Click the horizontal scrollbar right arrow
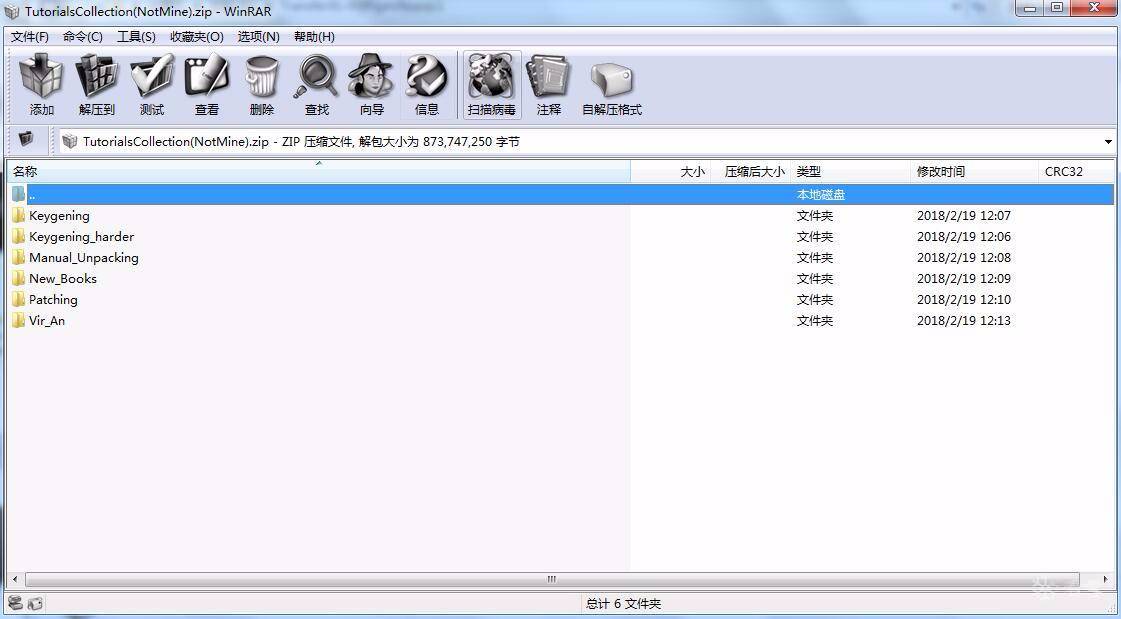Viewport: 1121px width, 619px height. [x=1105, y=579]
